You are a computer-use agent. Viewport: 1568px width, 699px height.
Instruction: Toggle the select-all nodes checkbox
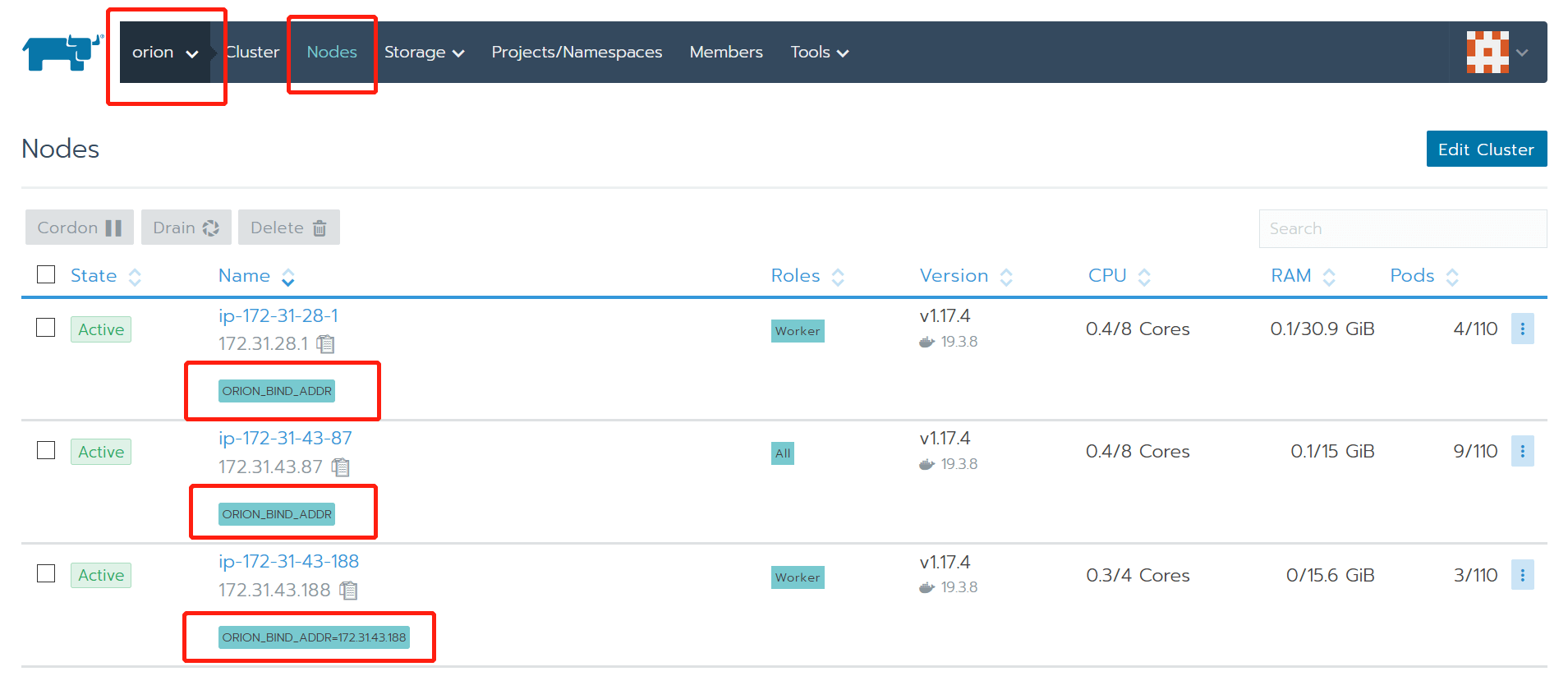(x=46, y=274)
